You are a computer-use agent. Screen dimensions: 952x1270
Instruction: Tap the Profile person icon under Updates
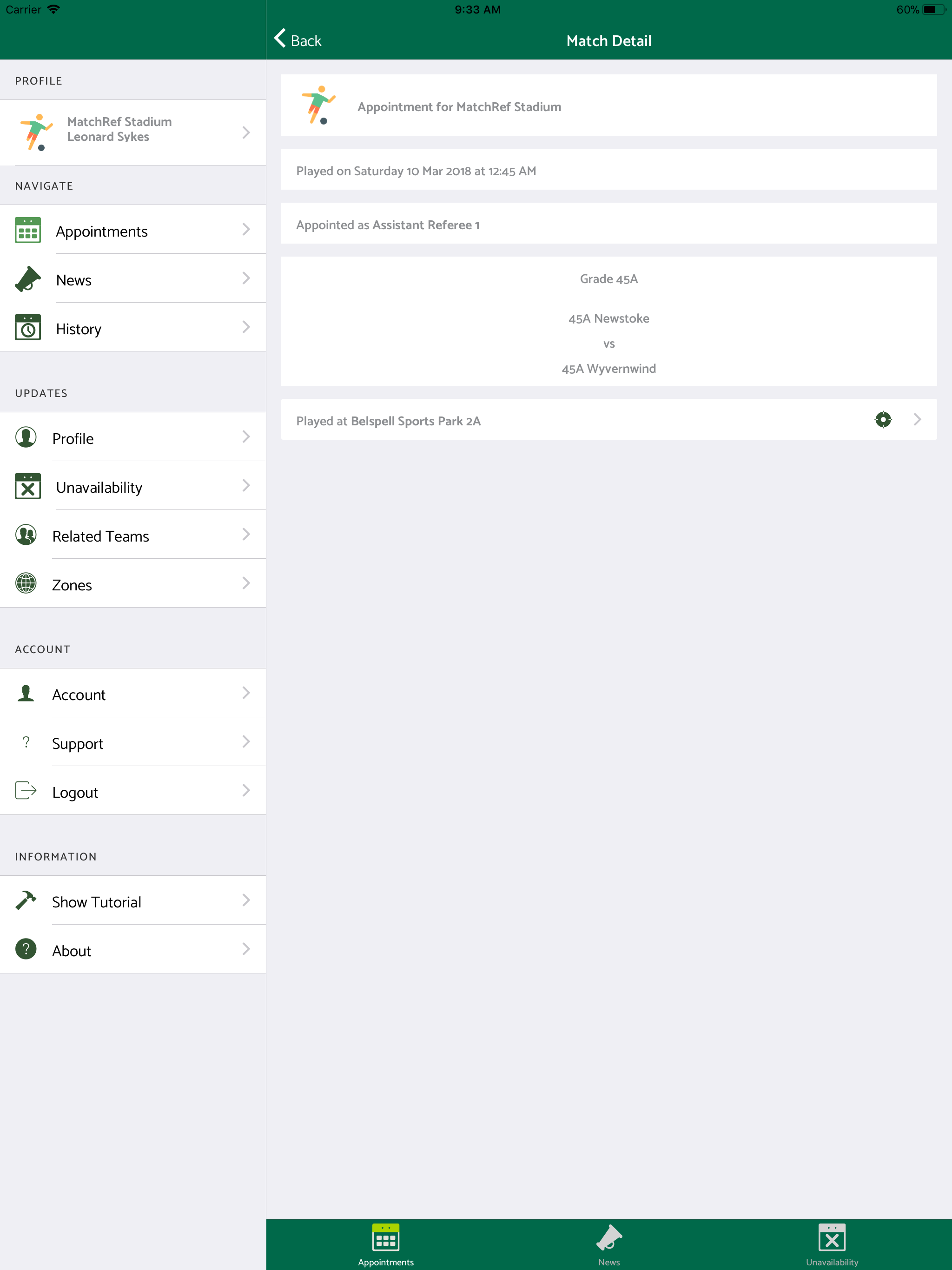26,437
